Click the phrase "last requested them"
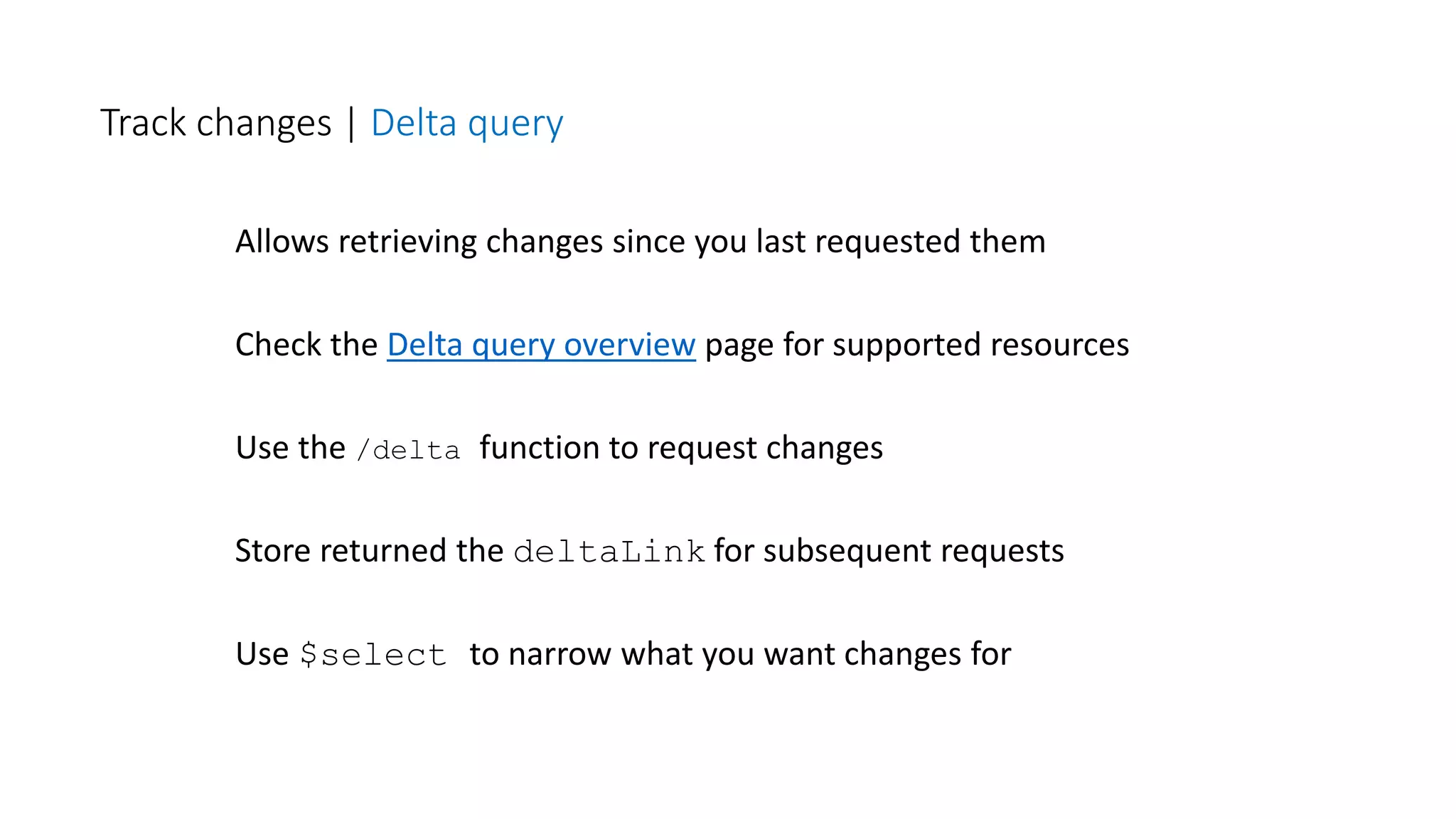The width and height of the screenshot is (1456, 819). pyautogui.click(x=901, y=242)
